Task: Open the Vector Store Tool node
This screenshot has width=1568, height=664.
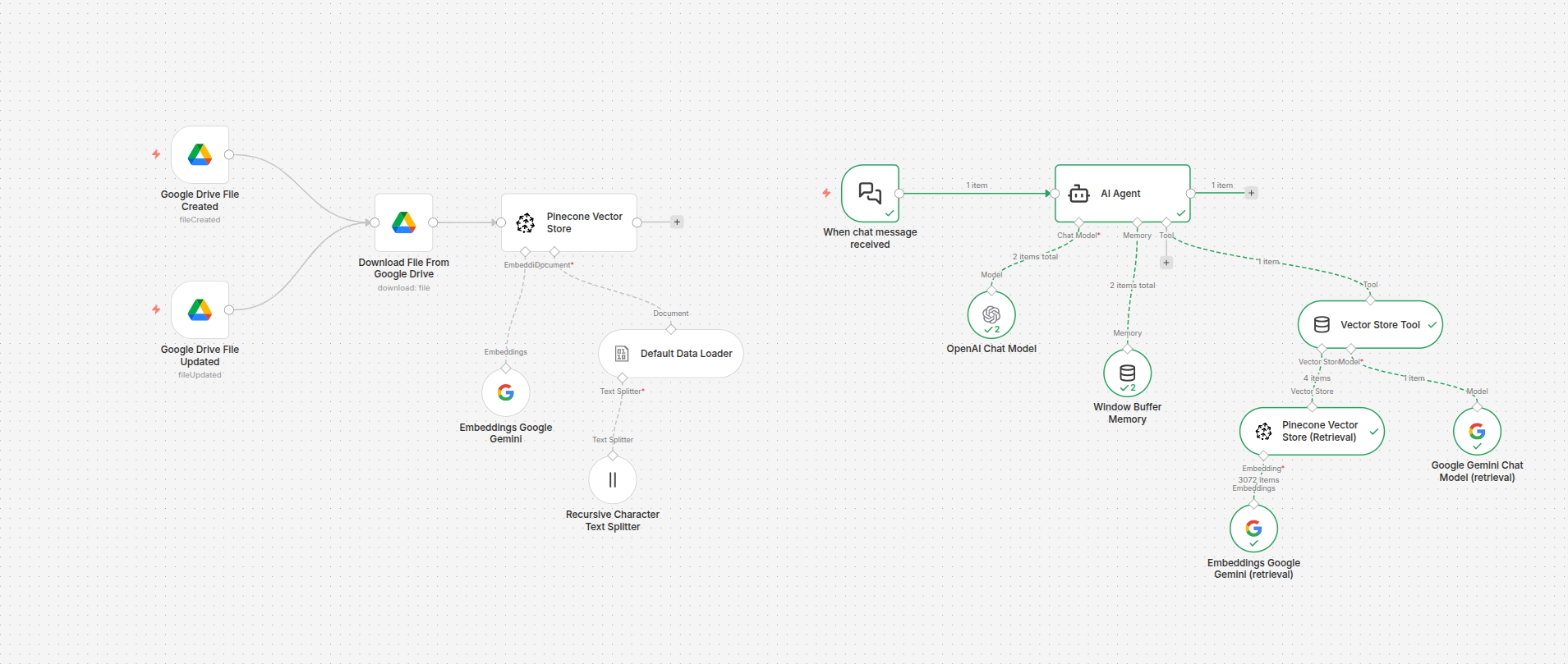Action: coord(1369,325)
